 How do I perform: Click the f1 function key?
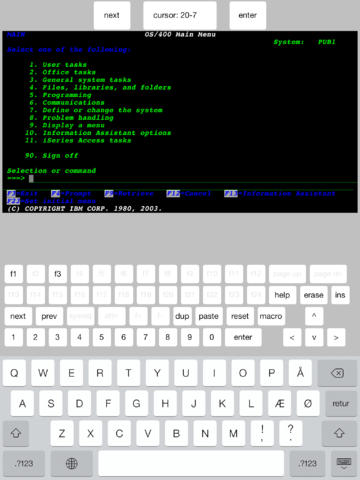click(x=14, y=274)
